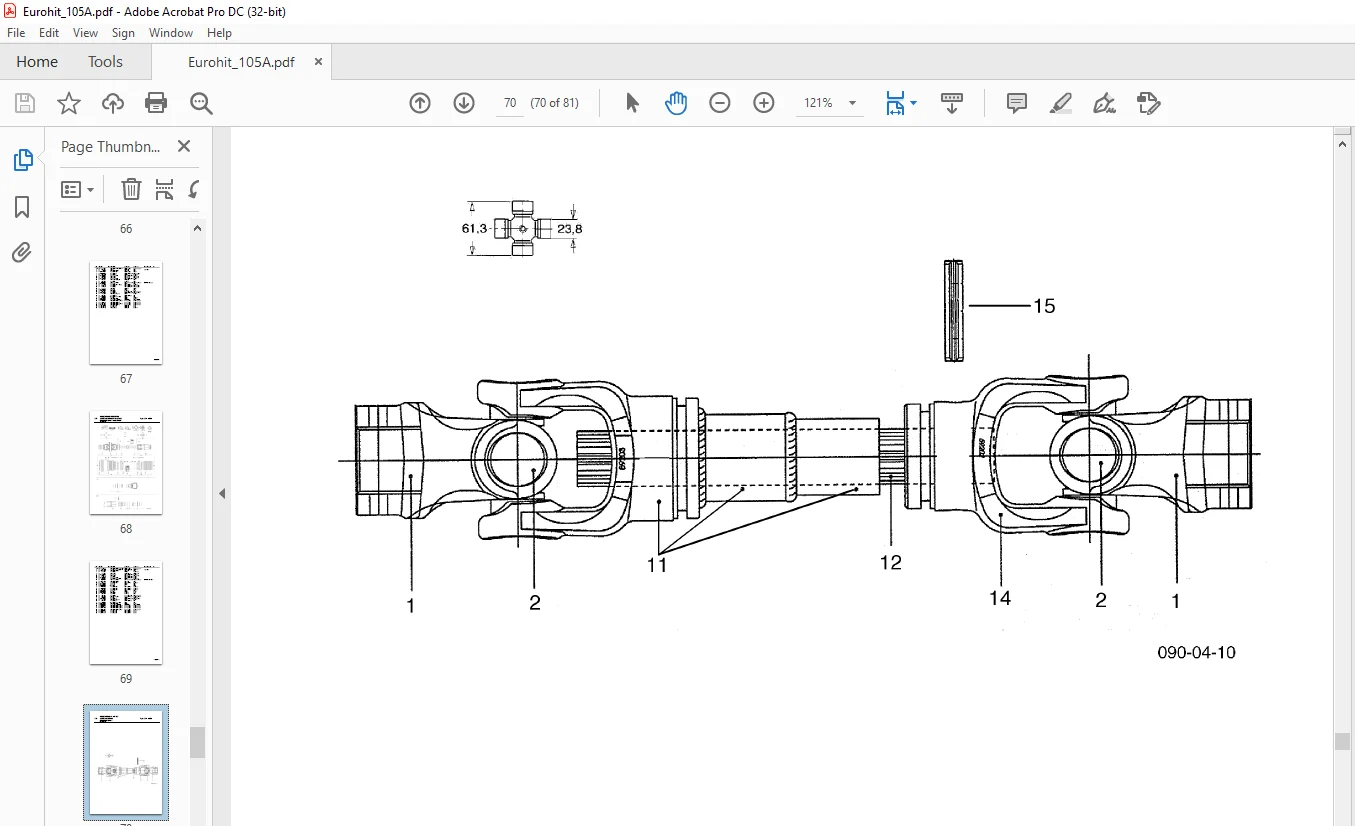Open the View menu
This screenshot has height=826, width=1355.
coord(86,33)
